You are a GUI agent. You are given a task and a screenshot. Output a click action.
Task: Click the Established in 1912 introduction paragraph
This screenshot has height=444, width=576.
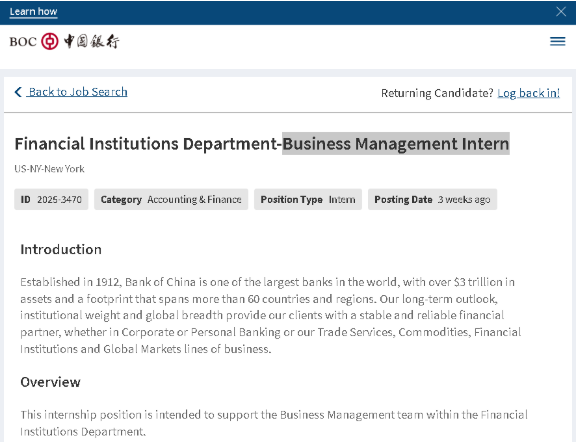point(271,315)
